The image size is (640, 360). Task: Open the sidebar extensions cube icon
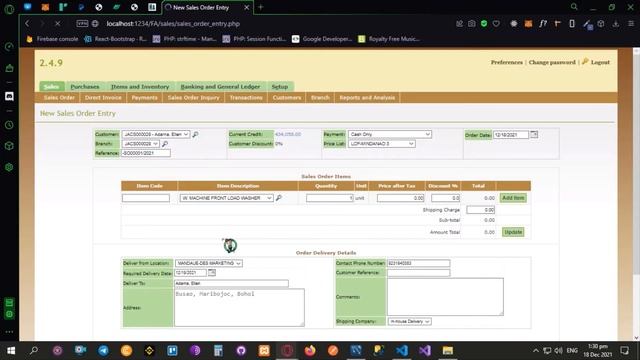click(x=9, y=146)
